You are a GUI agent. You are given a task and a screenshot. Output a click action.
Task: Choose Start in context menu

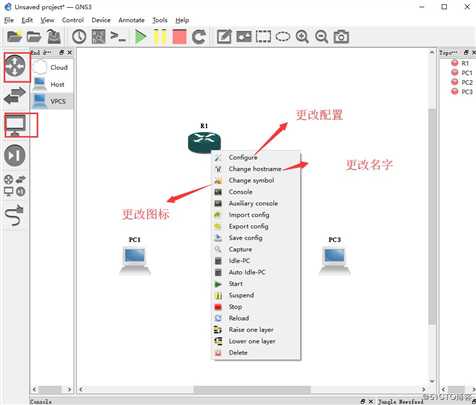(256, 284)
